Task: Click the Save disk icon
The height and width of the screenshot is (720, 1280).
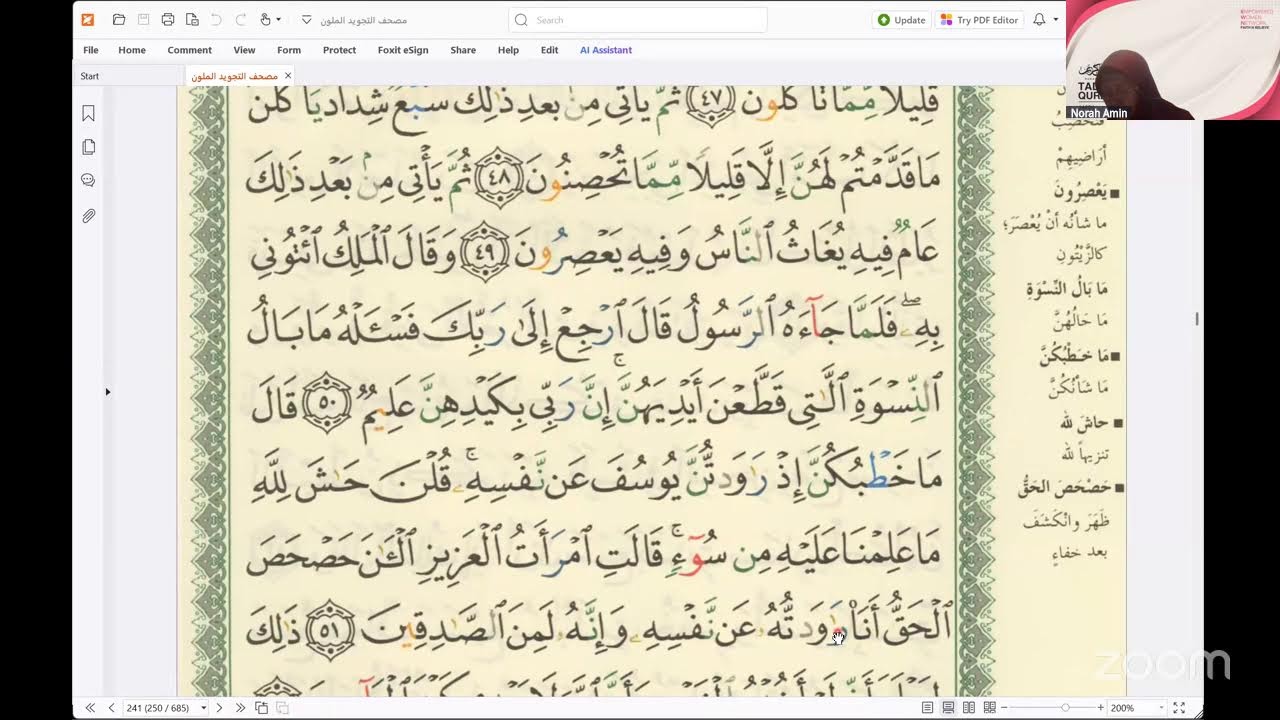Action: click(143, 20)
